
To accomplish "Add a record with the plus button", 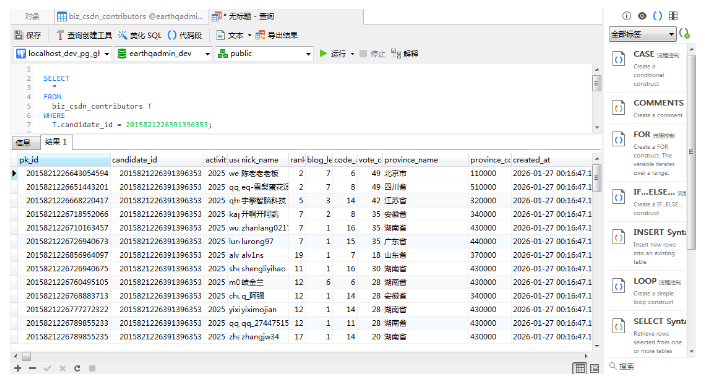I will (18, 368).
